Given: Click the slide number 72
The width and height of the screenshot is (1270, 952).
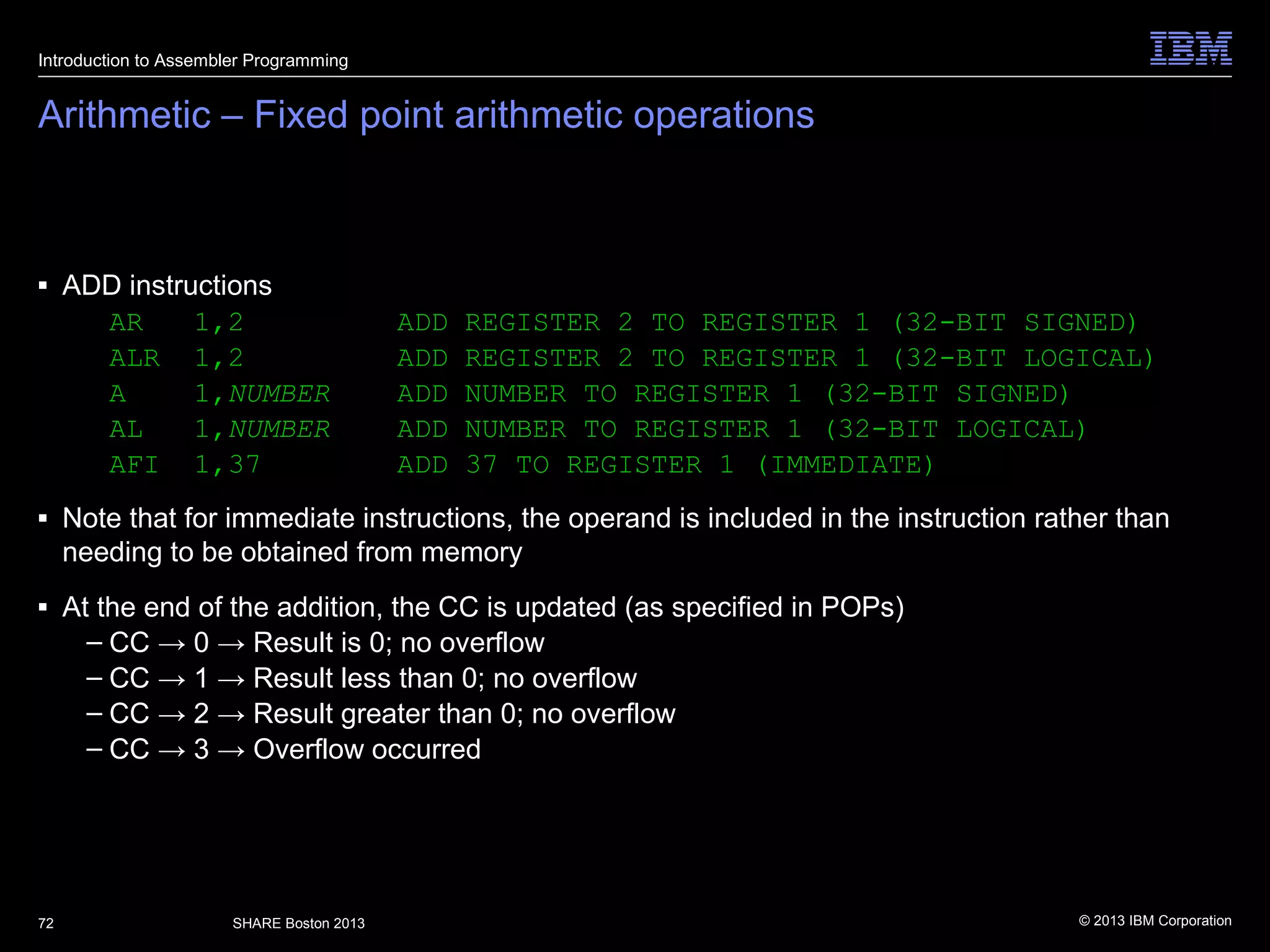Looking at the screenshot, I should click(x=46, y=923).
